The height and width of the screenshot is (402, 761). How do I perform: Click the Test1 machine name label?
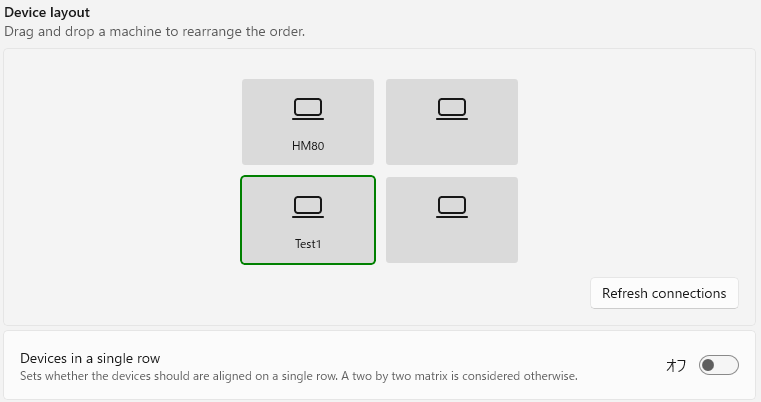click(308, 244)
